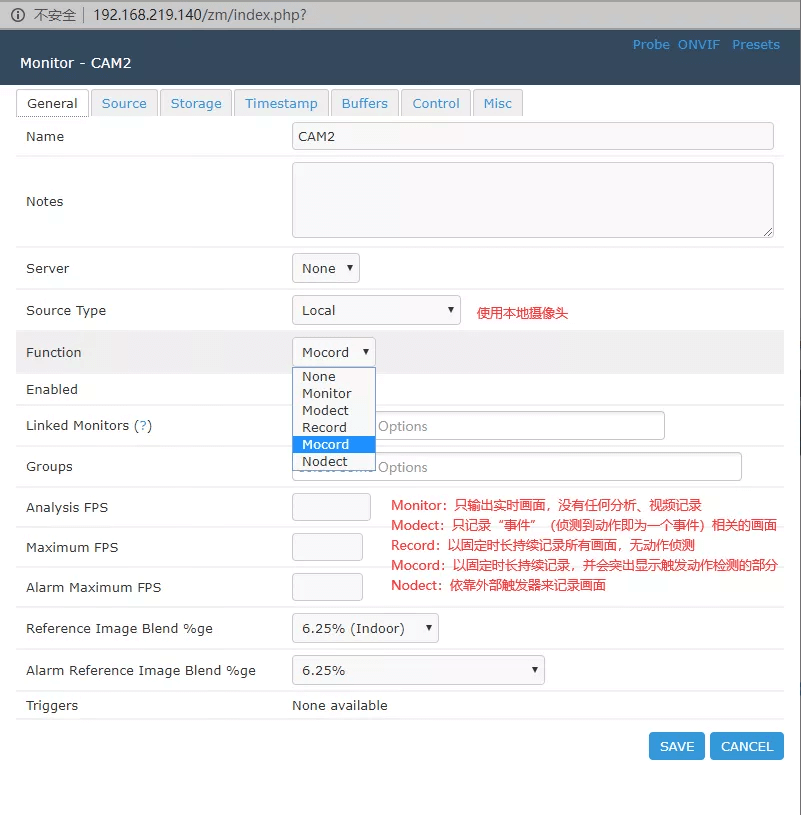Screen dimensions: 801x815
Task: Go to the Timestamp tab
Action: tap(281, 103)
